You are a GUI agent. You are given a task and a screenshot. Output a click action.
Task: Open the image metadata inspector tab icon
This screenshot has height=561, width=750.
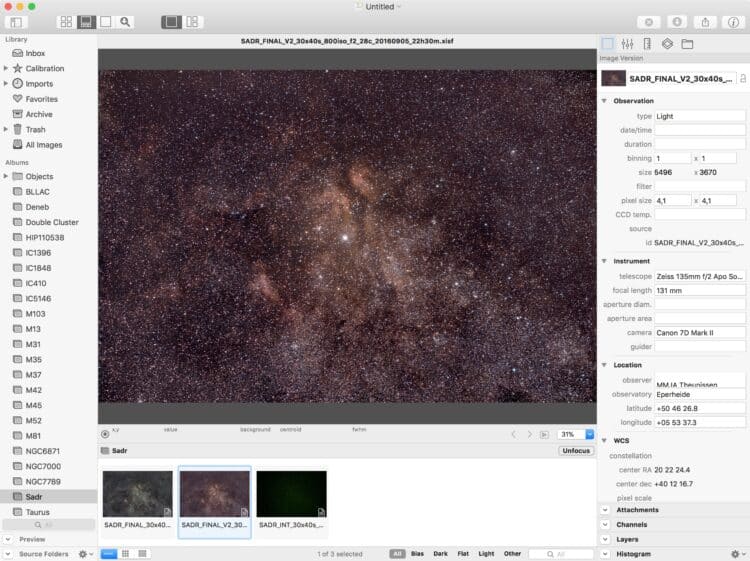click(x=607, y=44)
